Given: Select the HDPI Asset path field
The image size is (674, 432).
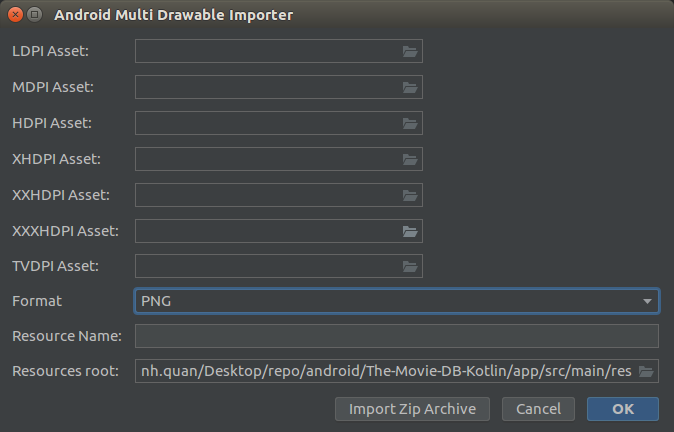Looking at the screenshot, I should click(266, 124).
